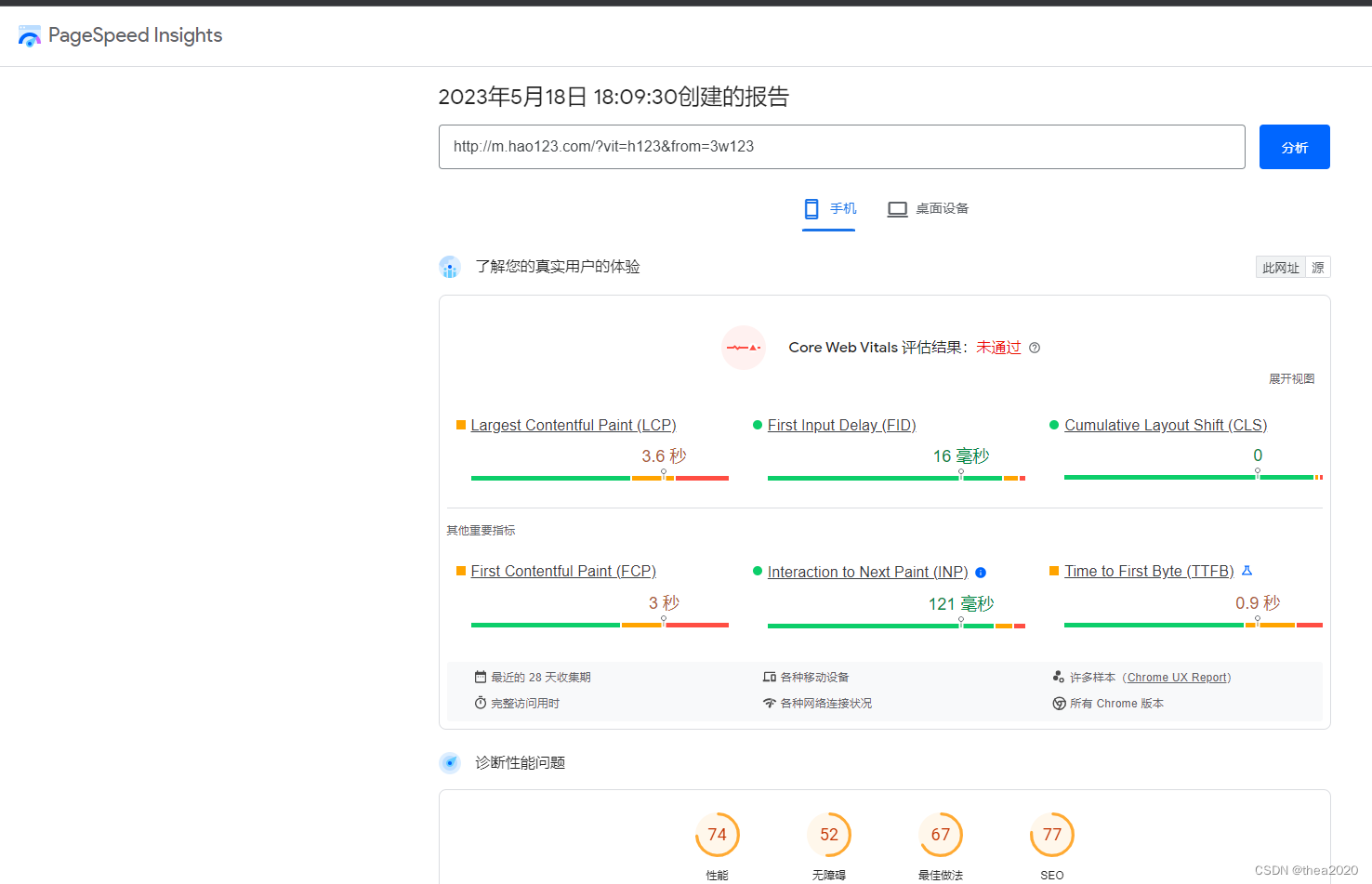
Task: Click the LCP value 3.6 秒
Action: click(x=664, y=455)
